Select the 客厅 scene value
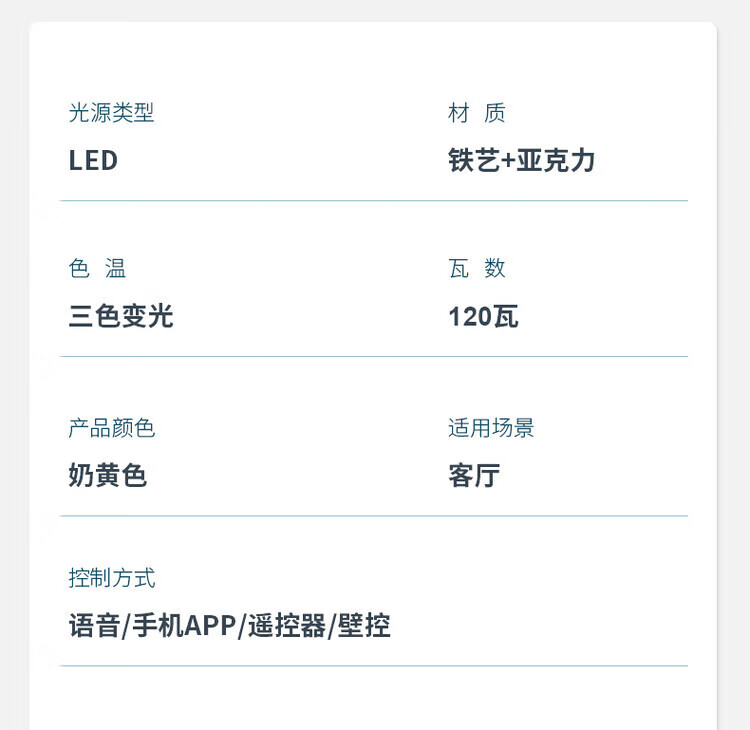The height and width of the screenshot is (730, 750). [474, 476]
